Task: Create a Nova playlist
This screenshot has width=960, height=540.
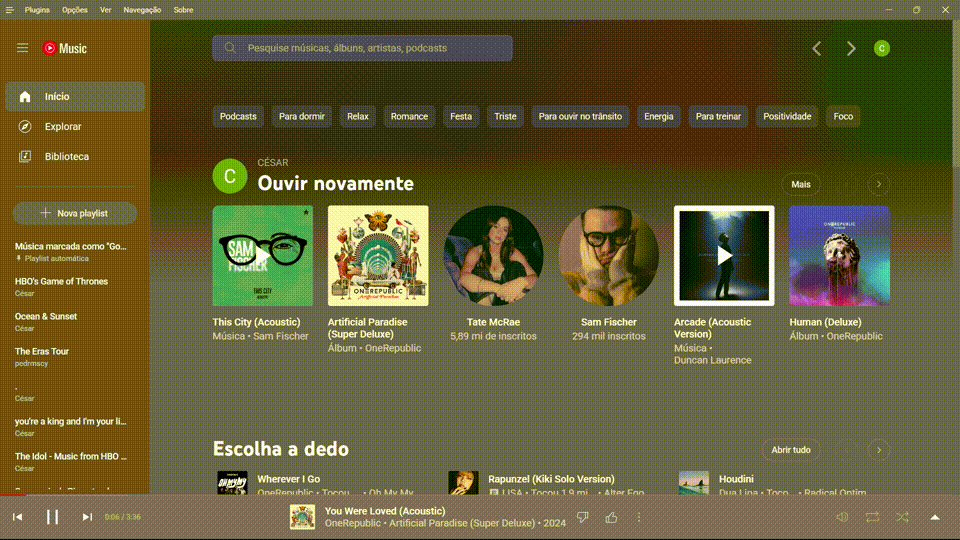Action: (75, 213)
